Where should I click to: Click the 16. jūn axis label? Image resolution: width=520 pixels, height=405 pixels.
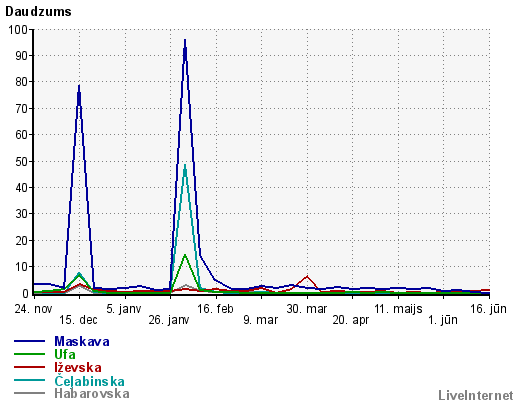488,309
